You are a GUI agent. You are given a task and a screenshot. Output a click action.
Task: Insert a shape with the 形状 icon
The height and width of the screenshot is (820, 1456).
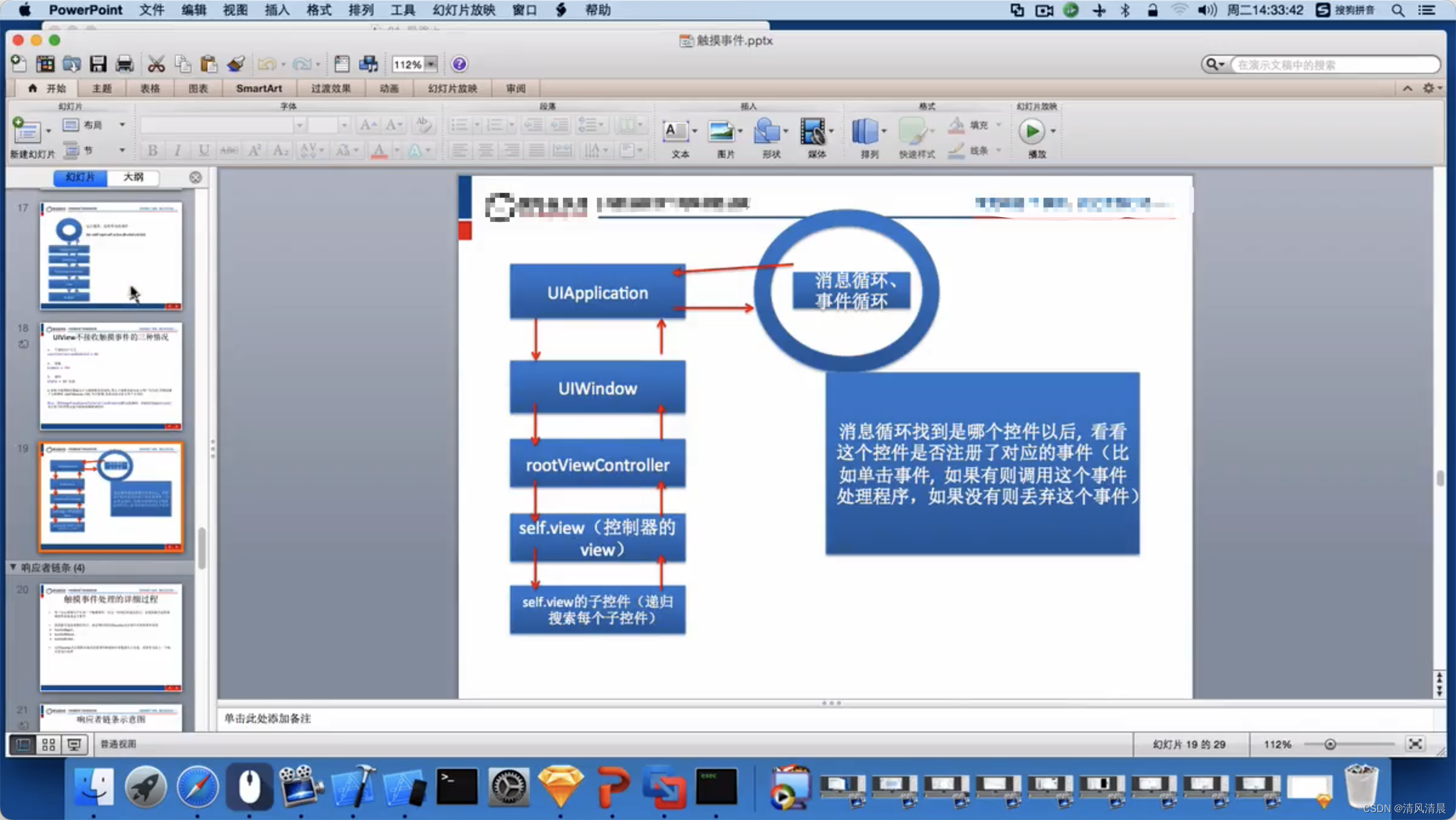tap(767, 131)
